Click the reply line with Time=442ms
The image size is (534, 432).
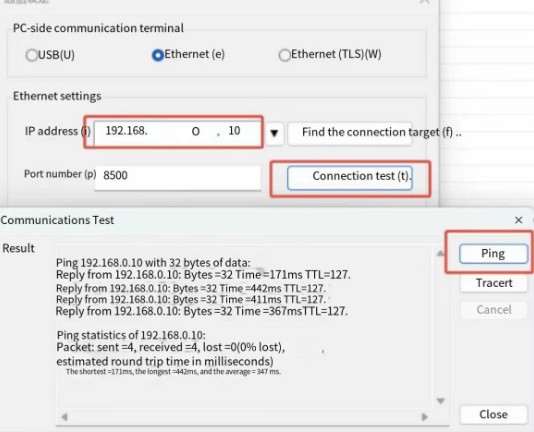tap(191, 289)
